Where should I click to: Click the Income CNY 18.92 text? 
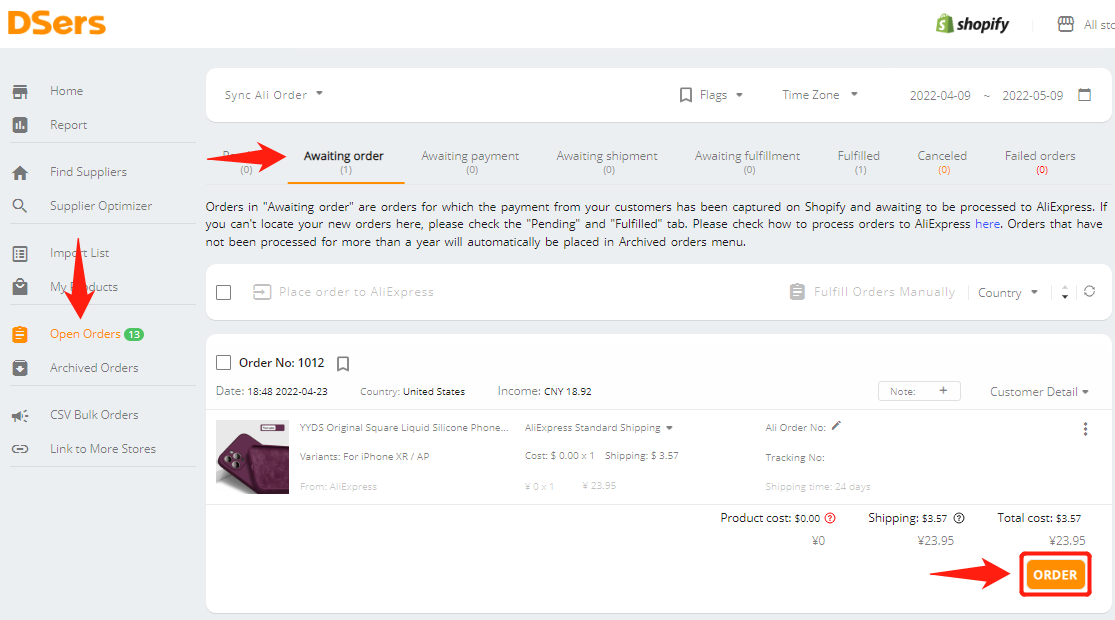[545, 391]
